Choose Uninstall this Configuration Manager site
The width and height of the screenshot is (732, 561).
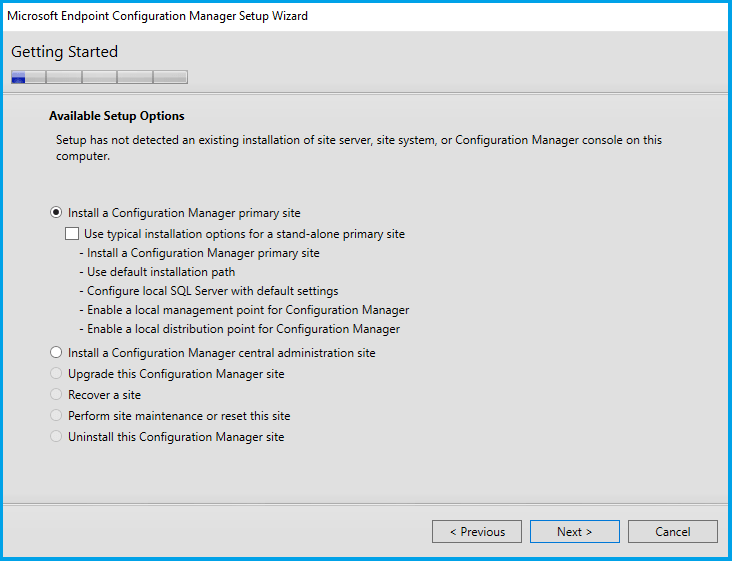click(x=56, y=437)
